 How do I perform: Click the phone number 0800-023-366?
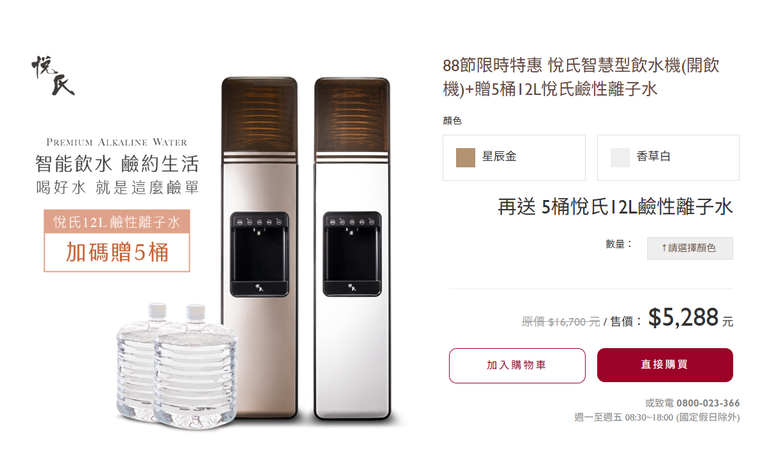tap(708, 403)
